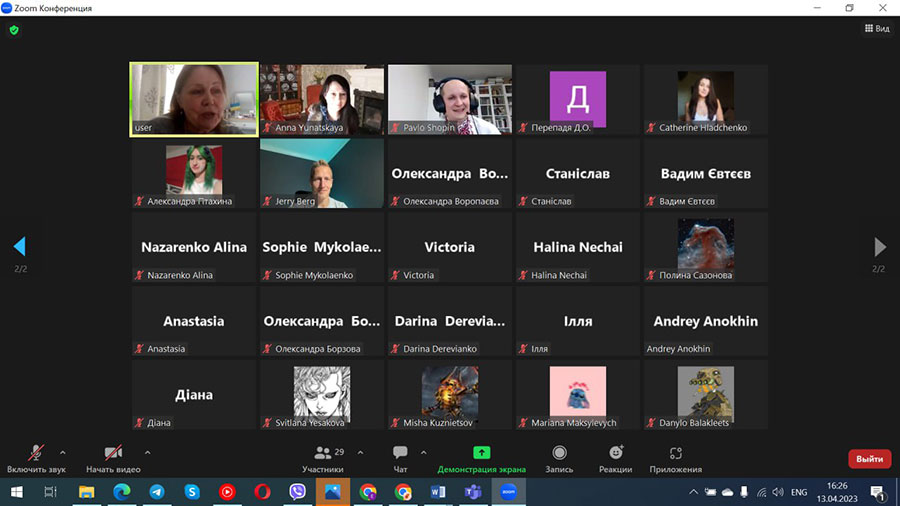Image resolution: width=900 pixels, height=506 pixels.
Task: Expand audio options arrow beside microphone
Action: [x=63, y=452]
